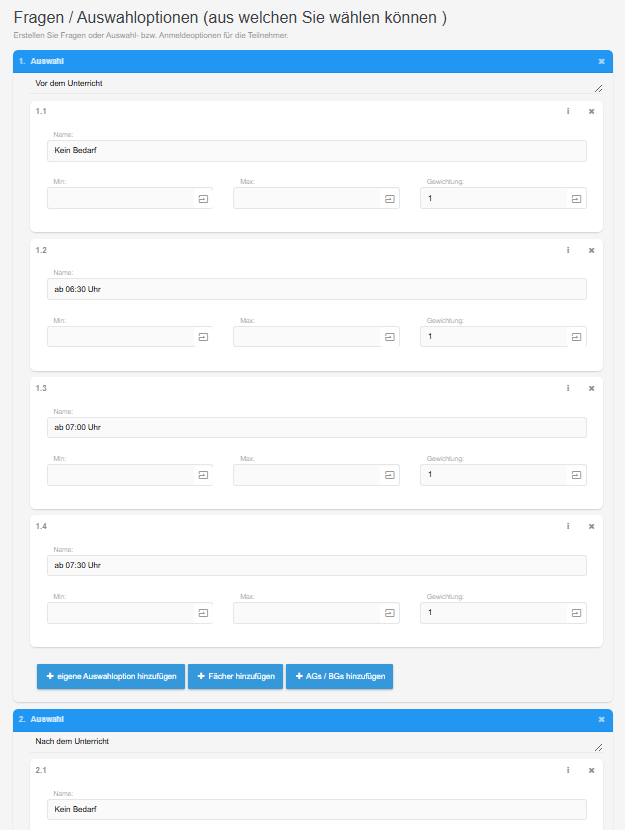Add a custom option via eigene Auswahloption hinzufügen
Image resolution: width=625 pixels, height=830 pixels.
[111, 677]
